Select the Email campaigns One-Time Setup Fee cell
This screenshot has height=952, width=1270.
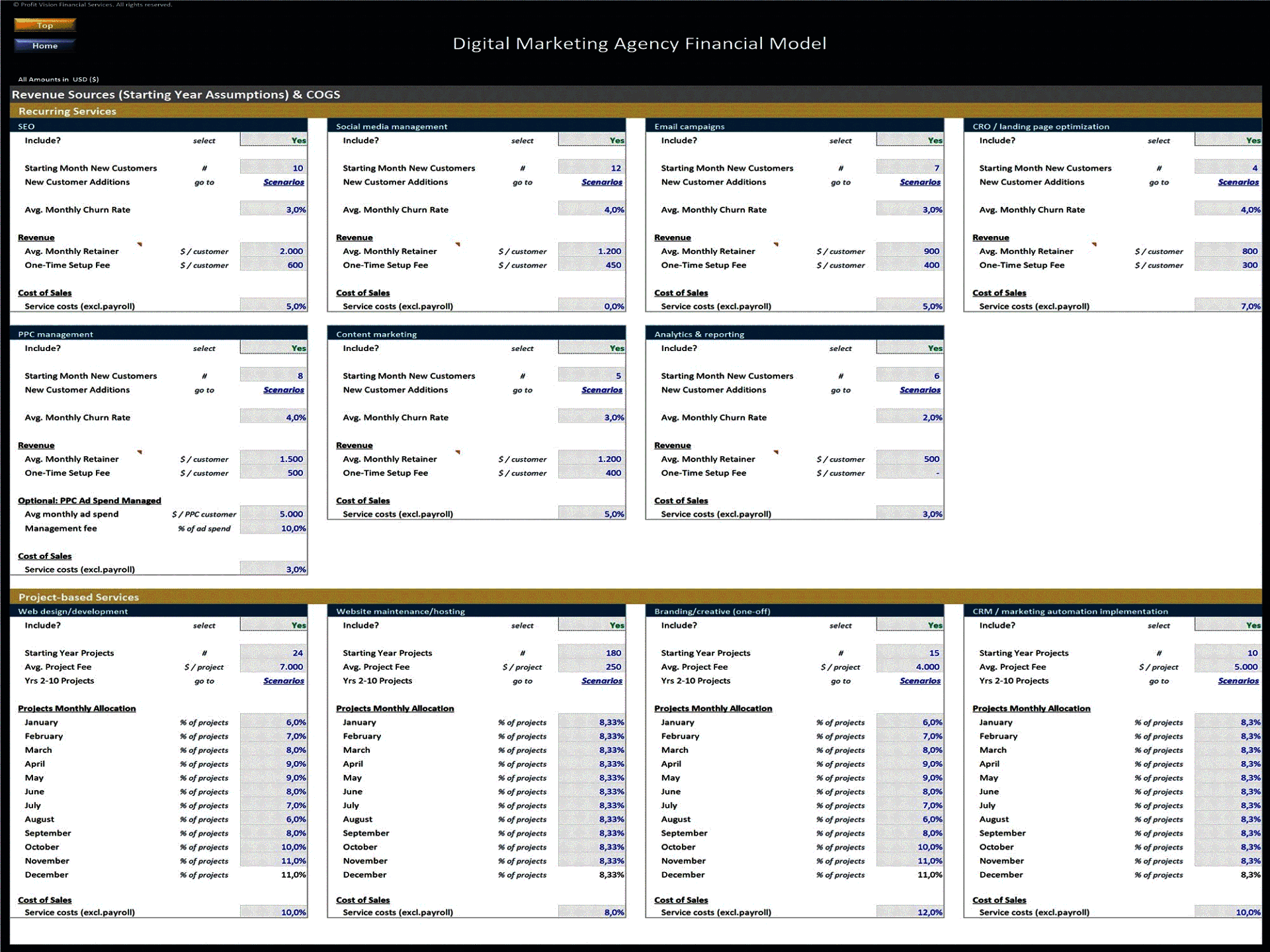tap(909, 265)
